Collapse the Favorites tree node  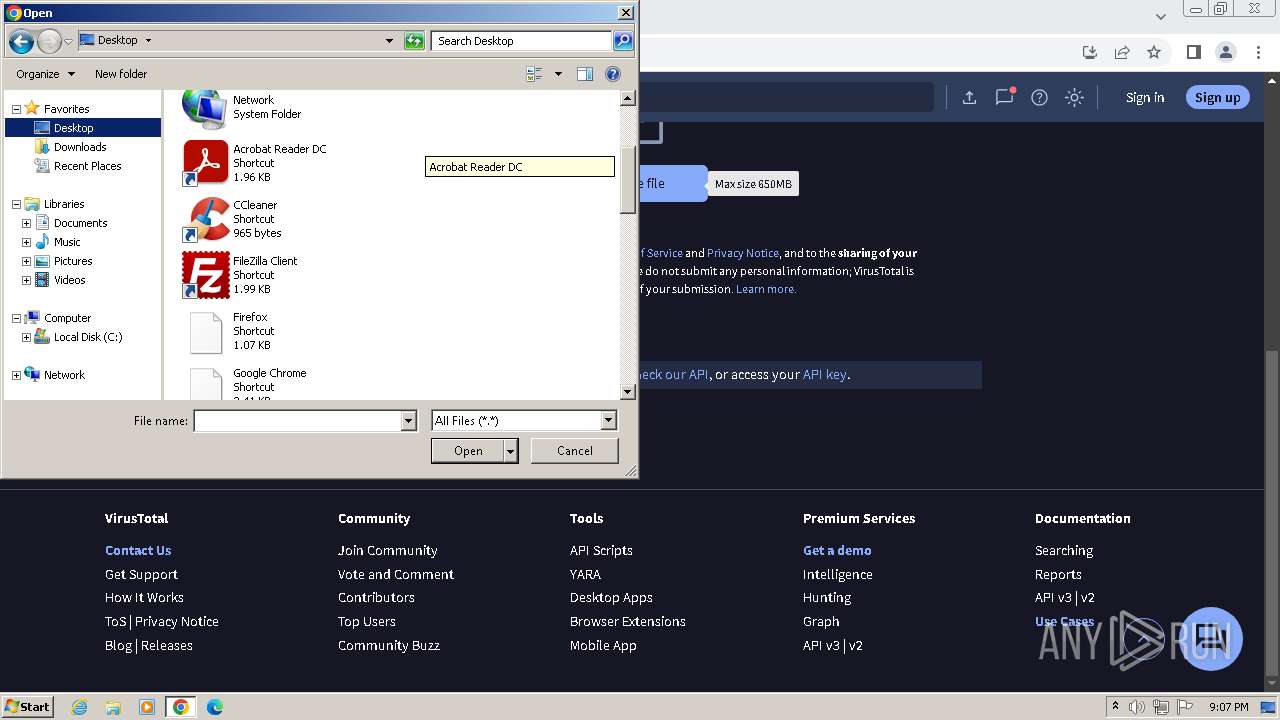click(x=16, y=109)
